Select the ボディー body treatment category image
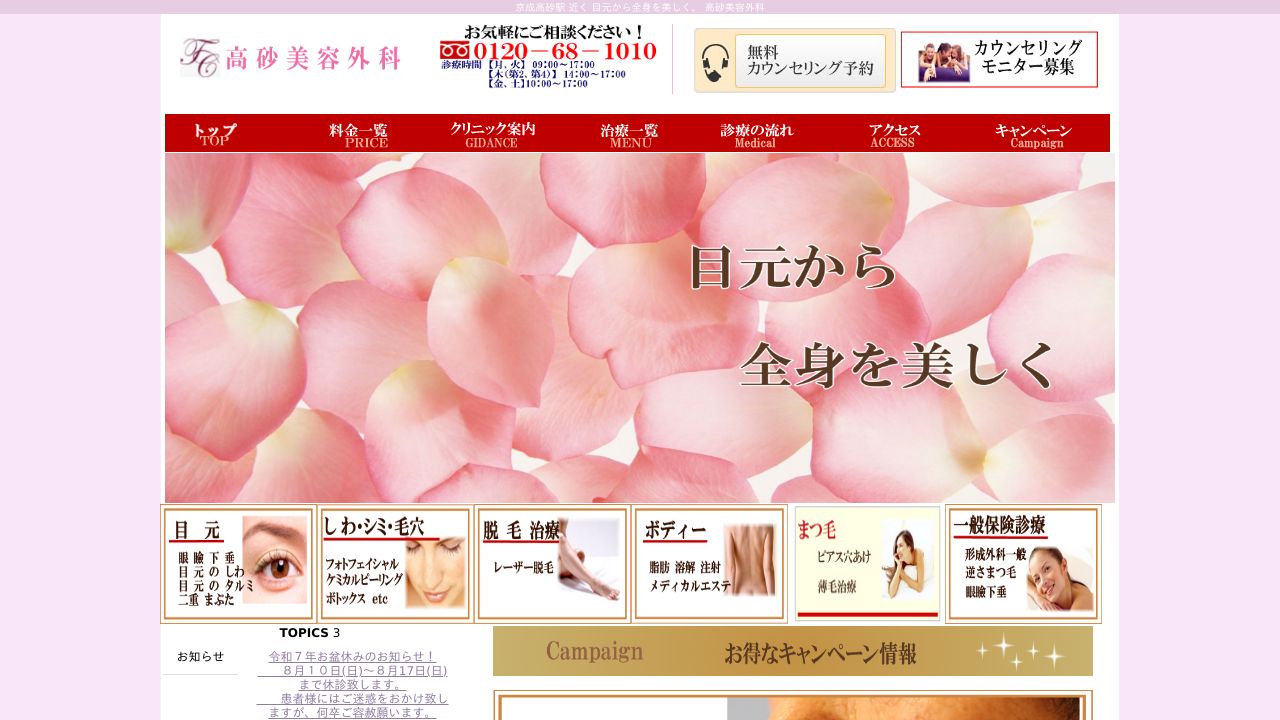 point(709,563)
